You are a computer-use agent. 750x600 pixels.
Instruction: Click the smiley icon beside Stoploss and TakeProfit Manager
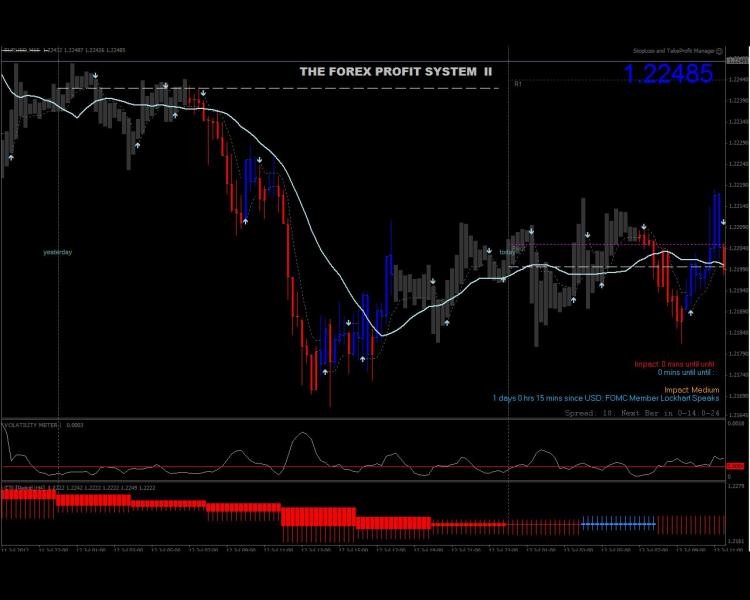tap(719, 51)
